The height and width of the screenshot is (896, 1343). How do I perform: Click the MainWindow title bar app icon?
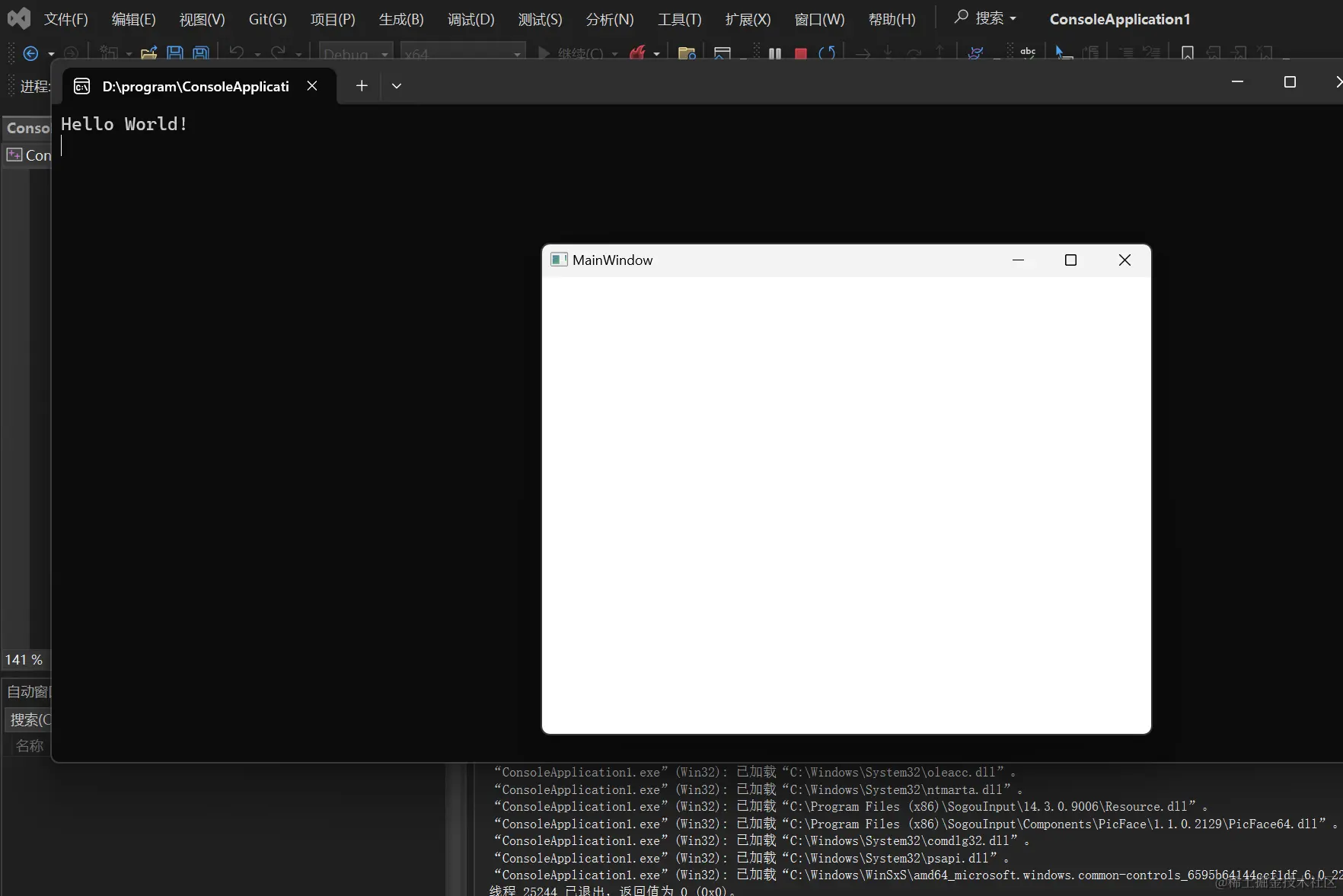click(x=559, y=260)
